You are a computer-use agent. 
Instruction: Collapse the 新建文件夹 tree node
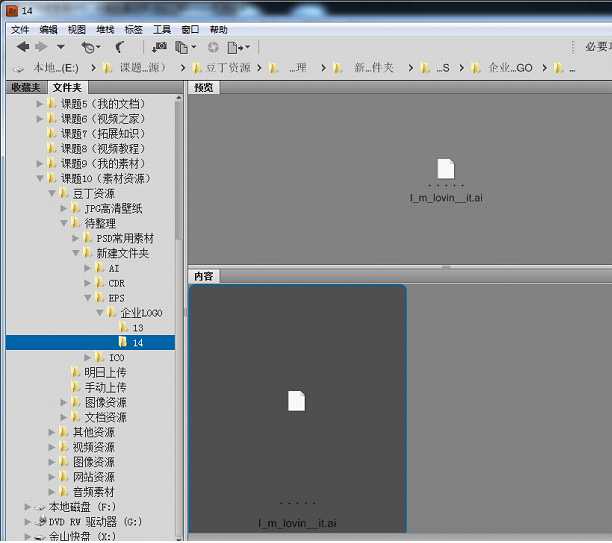point(76,253)
